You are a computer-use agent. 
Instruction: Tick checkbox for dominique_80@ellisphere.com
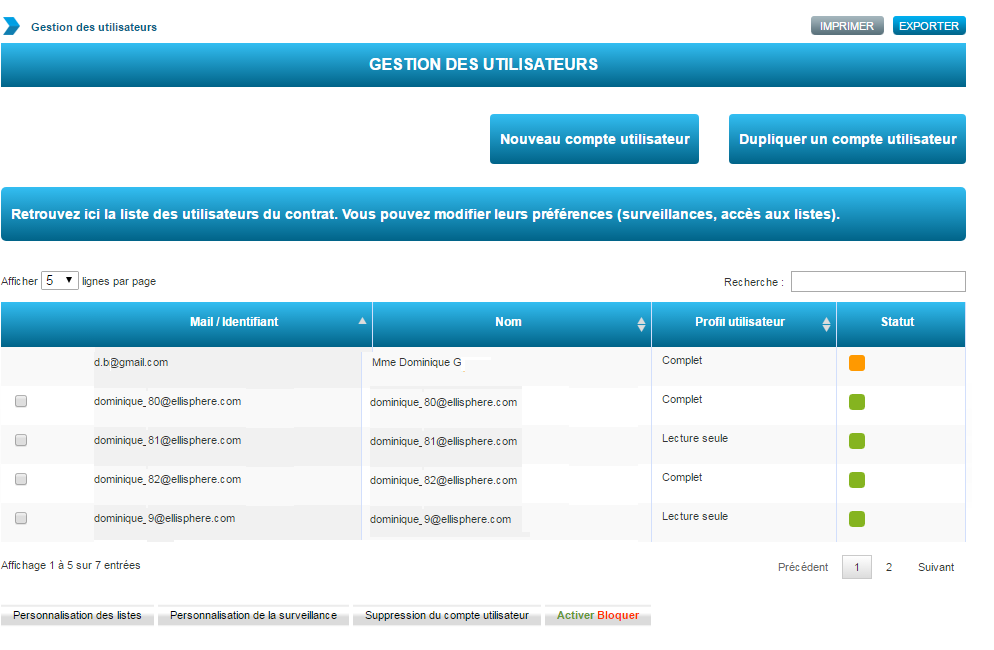(x=21, y=401)
